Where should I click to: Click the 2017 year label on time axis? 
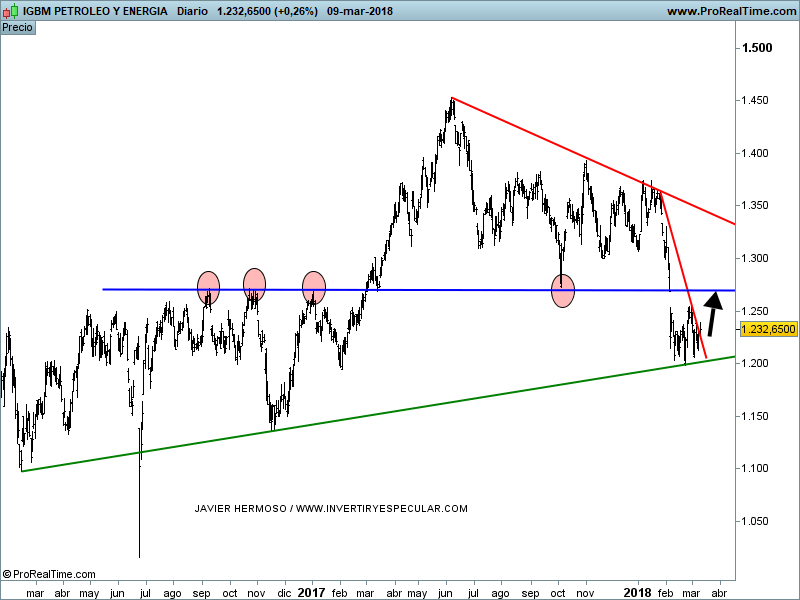pos(312,592)
